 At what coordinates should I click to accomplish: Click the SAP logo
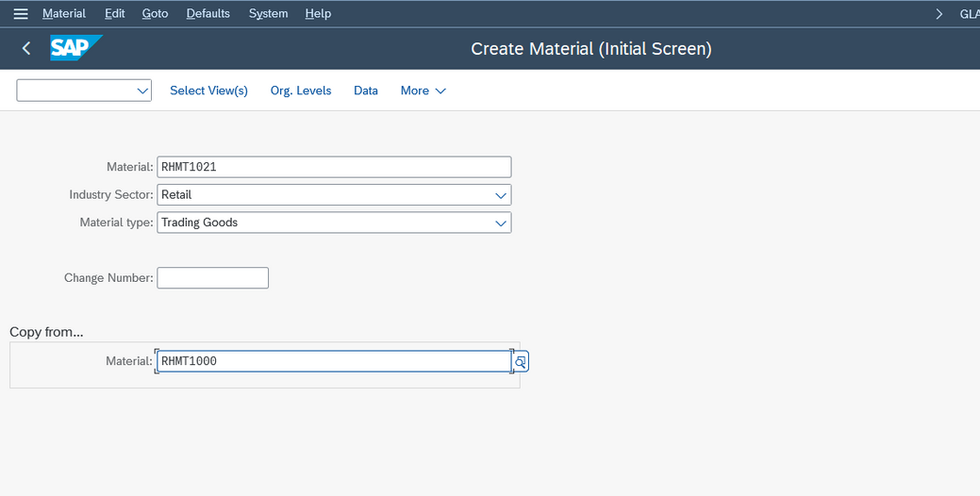pyautogui.click(x=76, y=48)
